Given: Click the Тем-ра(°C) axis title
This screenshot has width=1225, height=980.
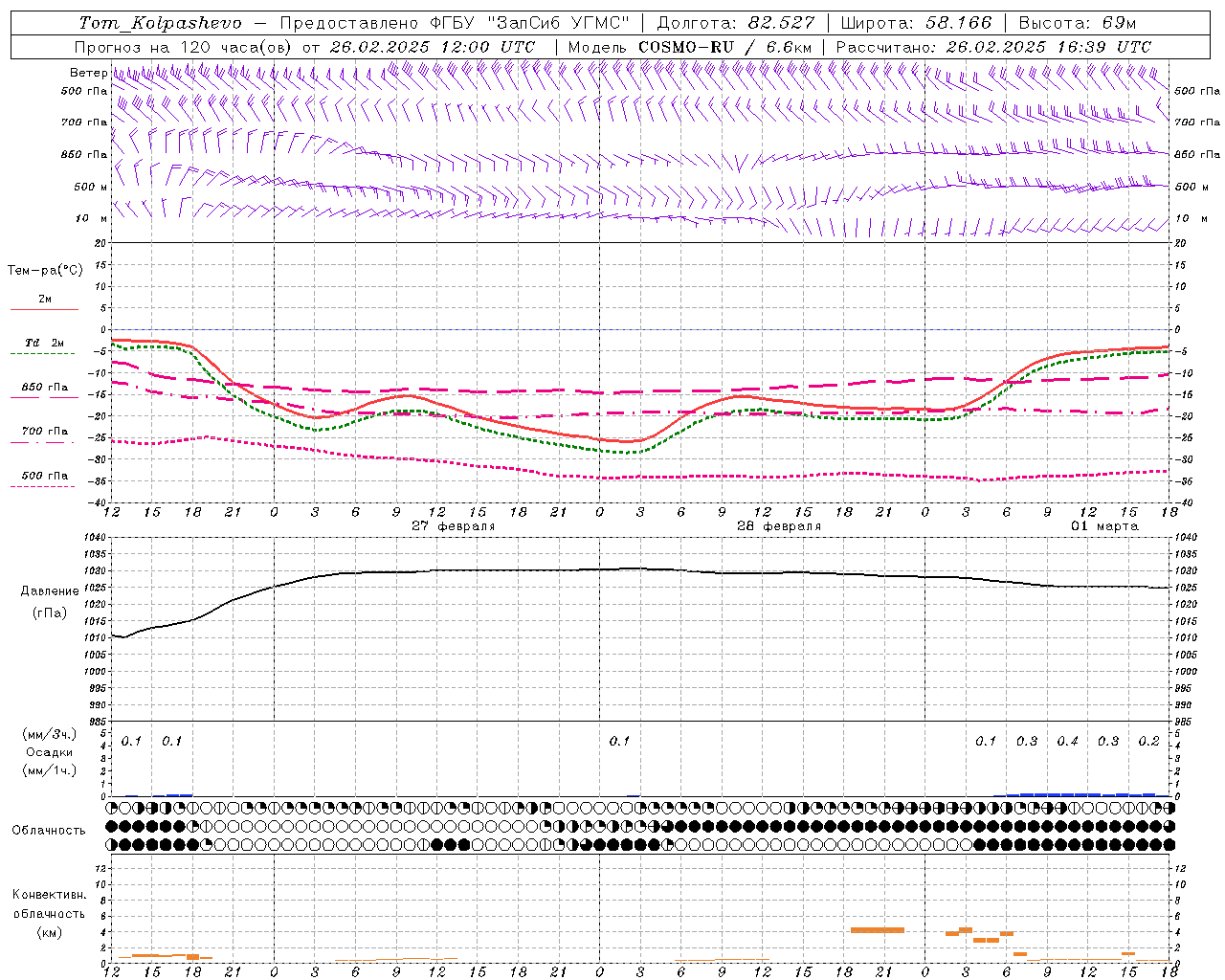Looking at the screenshot, I should [45, 271].
